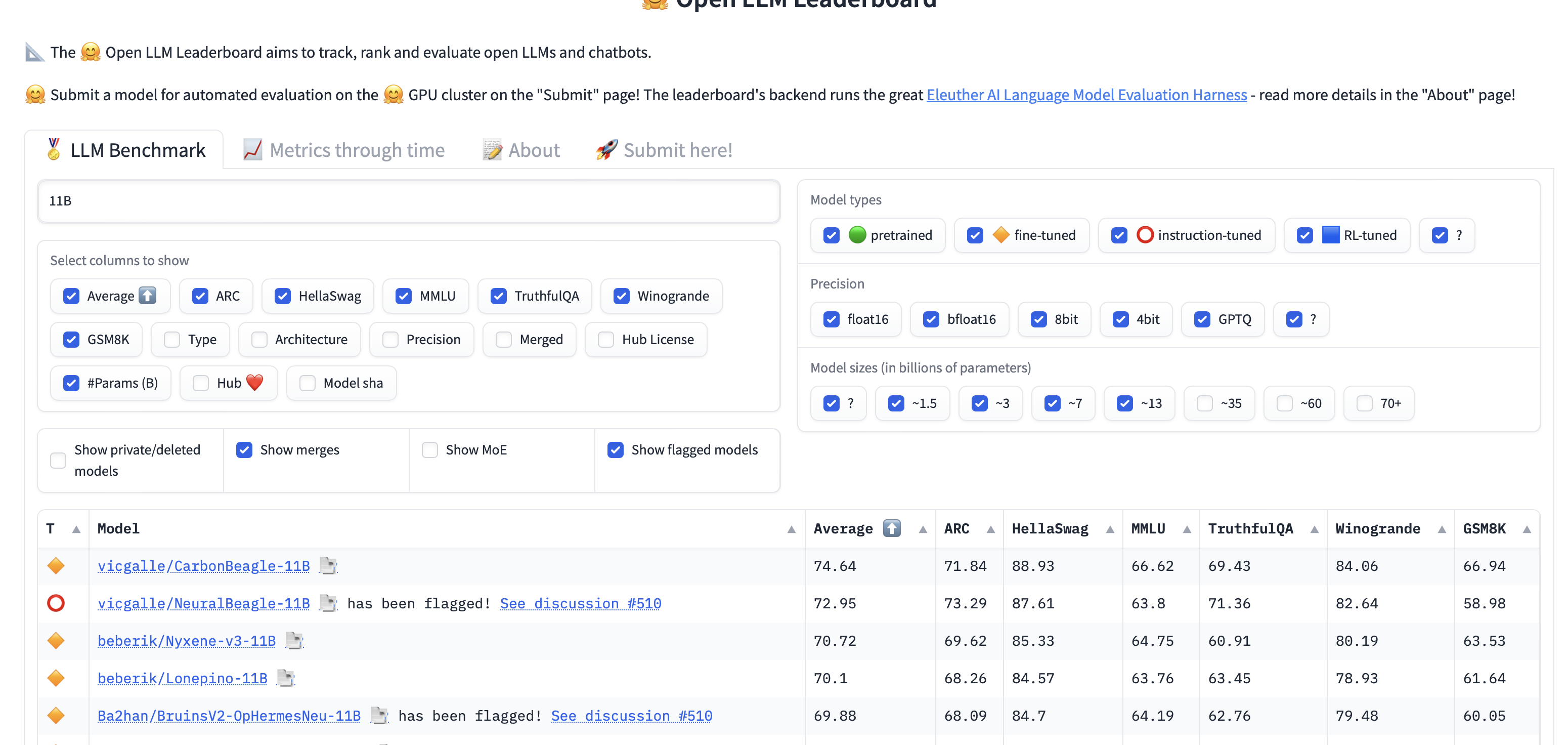The image size is (1568, 745).
Task: Open See discussion #510 for NeuralBeagle
Action: [x=580, y=604]
